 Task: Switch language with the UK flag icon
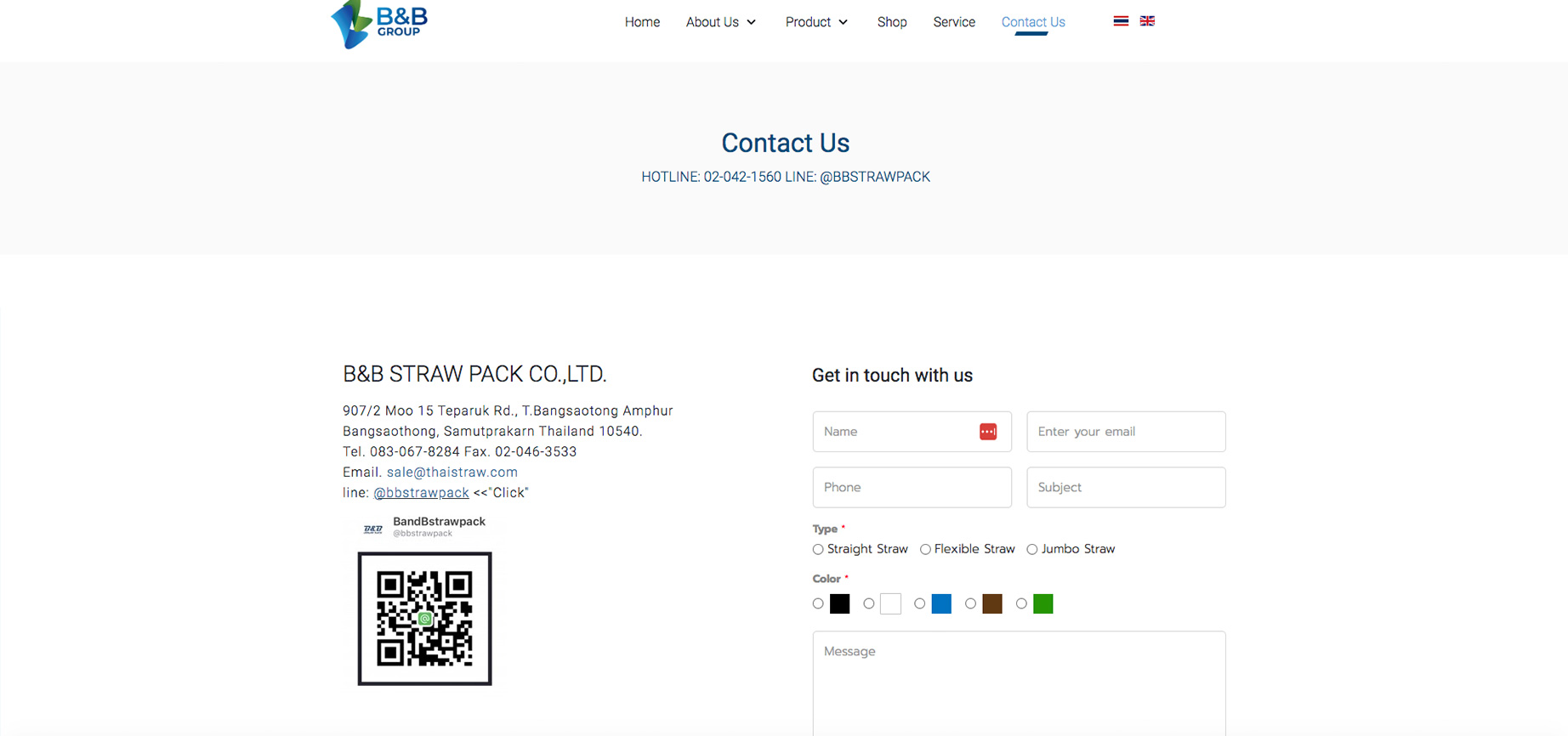[1147, 21]
